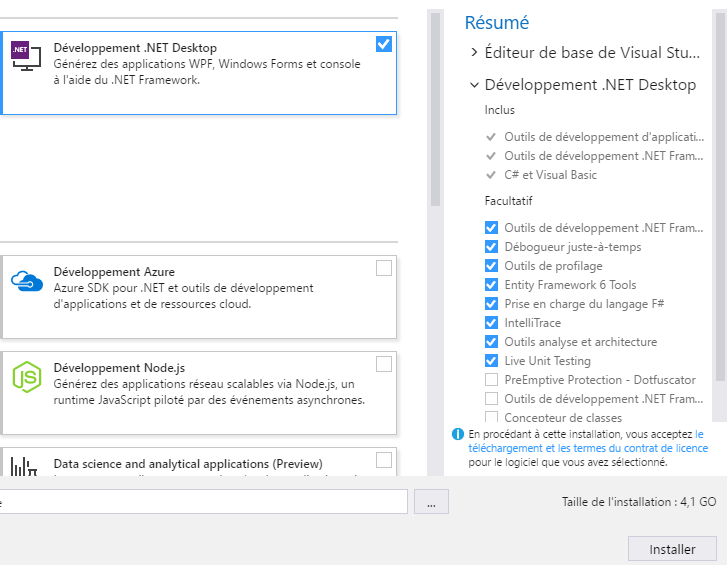727x565 pixels.
Task: Click the Data science chart icon
Action: tap(24, 467)
